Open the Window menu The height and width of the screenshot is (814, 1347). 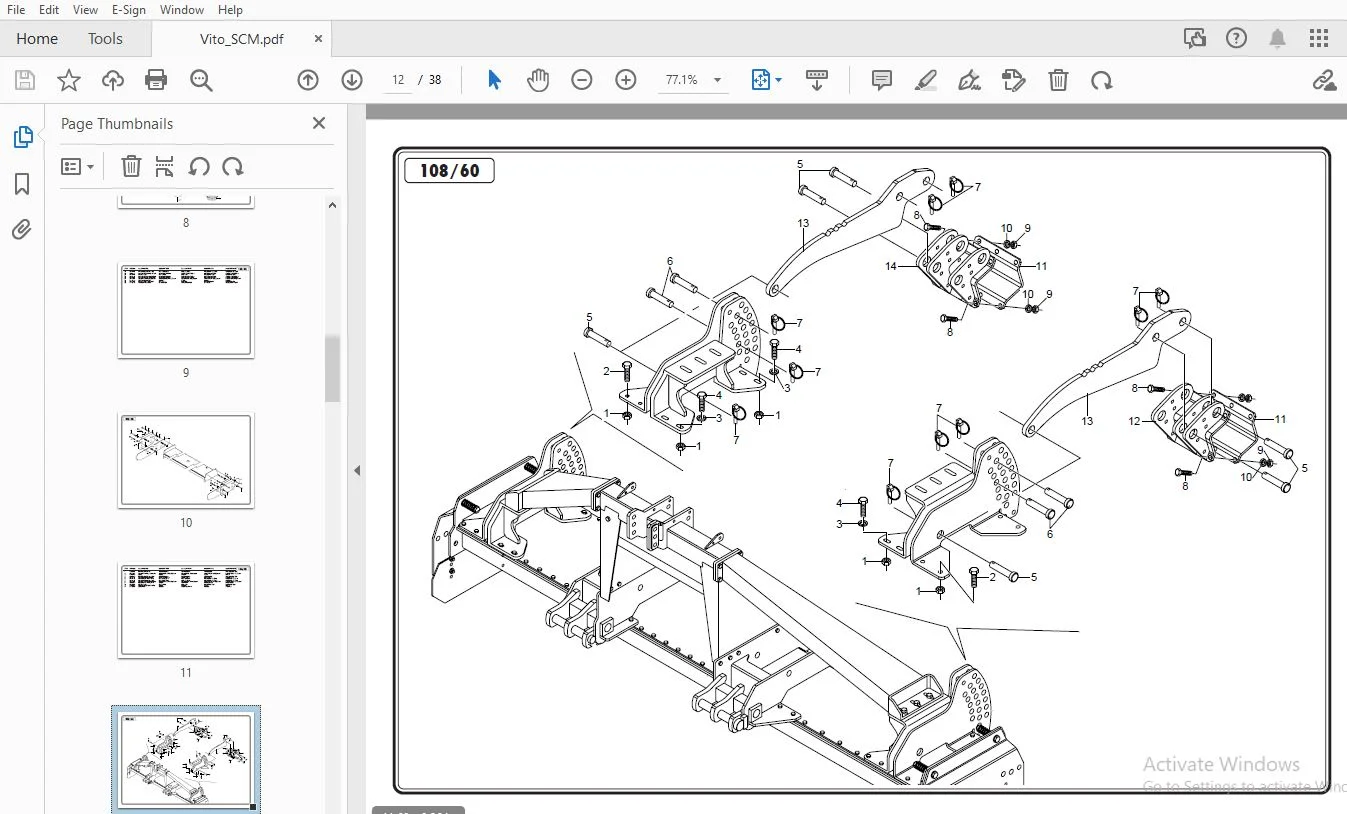(182, 10)
